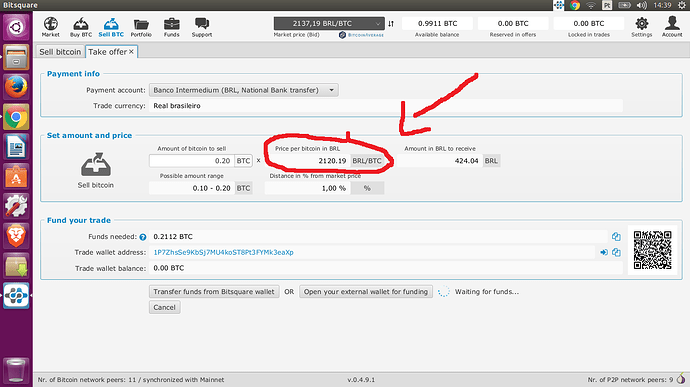Click the trade wallet address link
The height and width of the screenshot is (387, 690).
[224, 252]
